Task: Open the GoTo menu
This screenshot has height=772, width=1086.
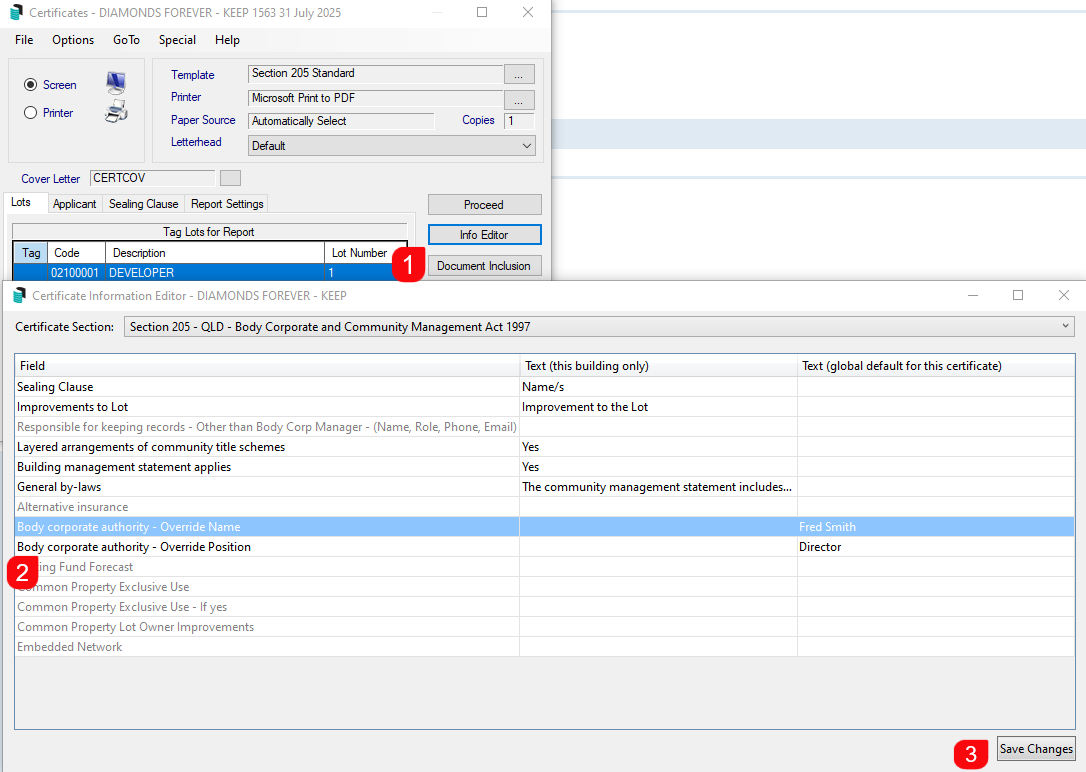Action: coord(126,40)
